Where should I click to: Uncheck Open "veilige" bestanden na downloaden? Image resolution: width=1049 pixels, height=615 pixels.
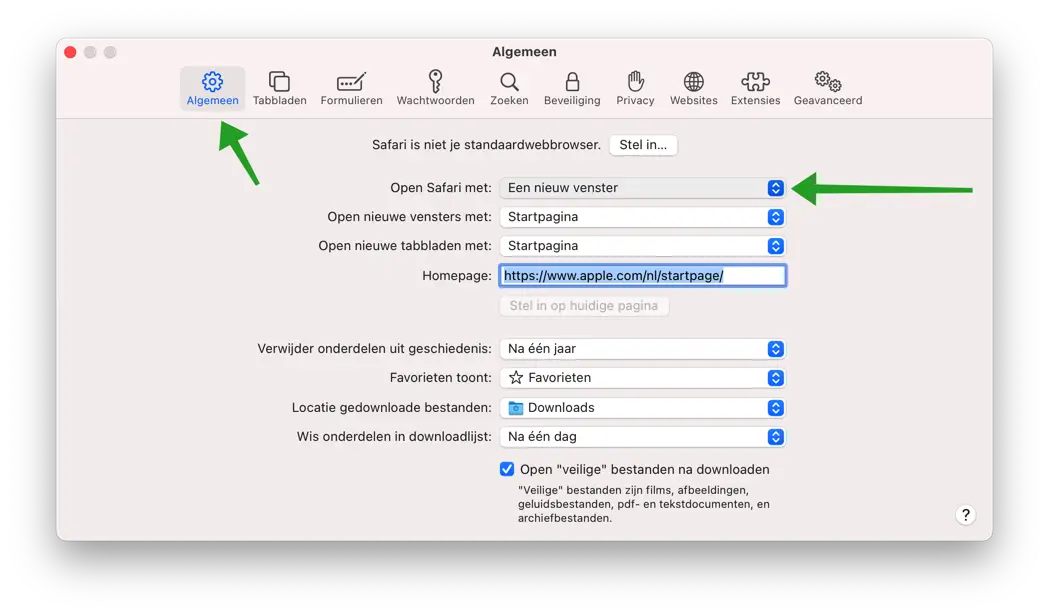[507, 469]
